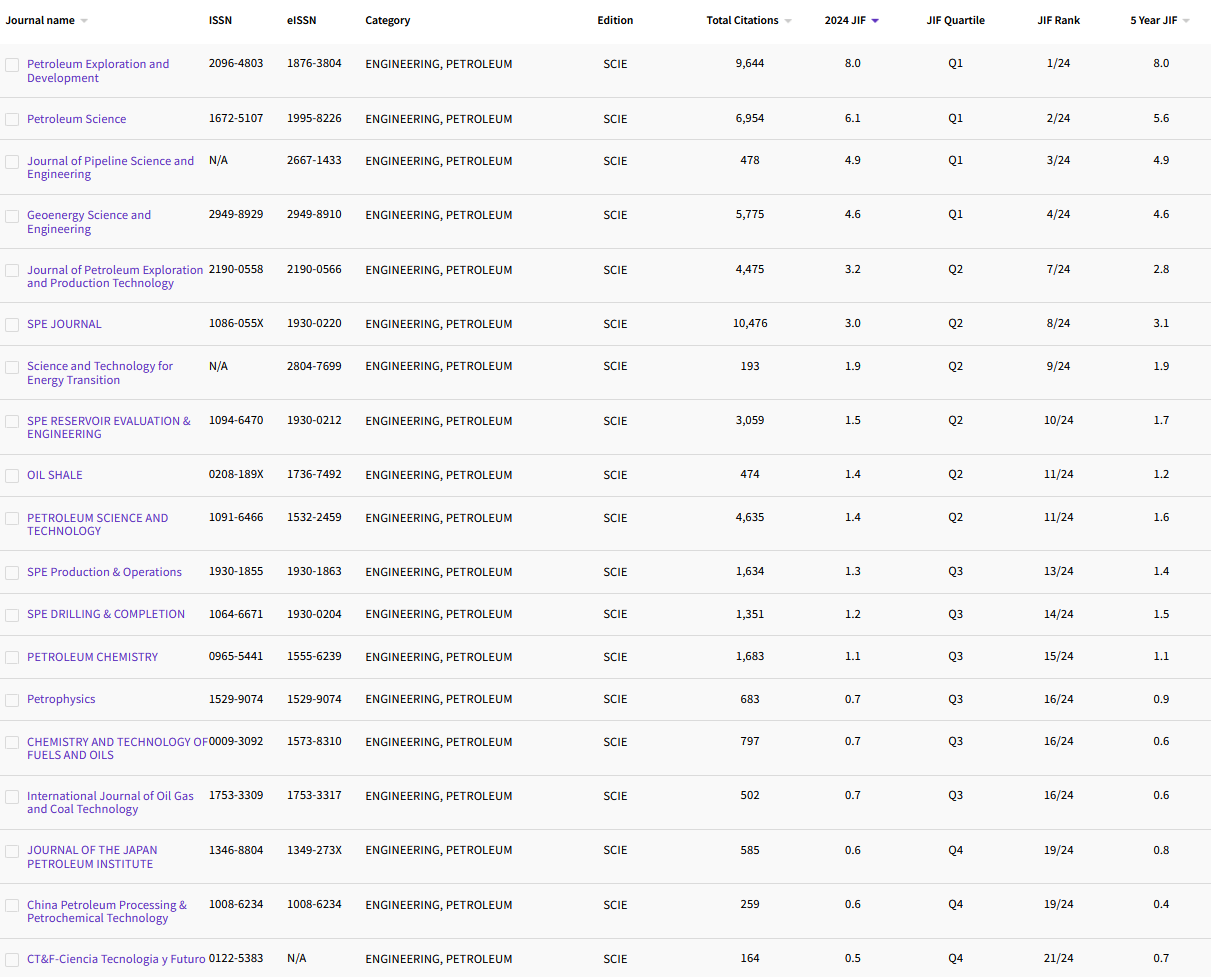Click SPE Production & Operations link
This screenshot has width=1211, height=977.
(104, 572)
